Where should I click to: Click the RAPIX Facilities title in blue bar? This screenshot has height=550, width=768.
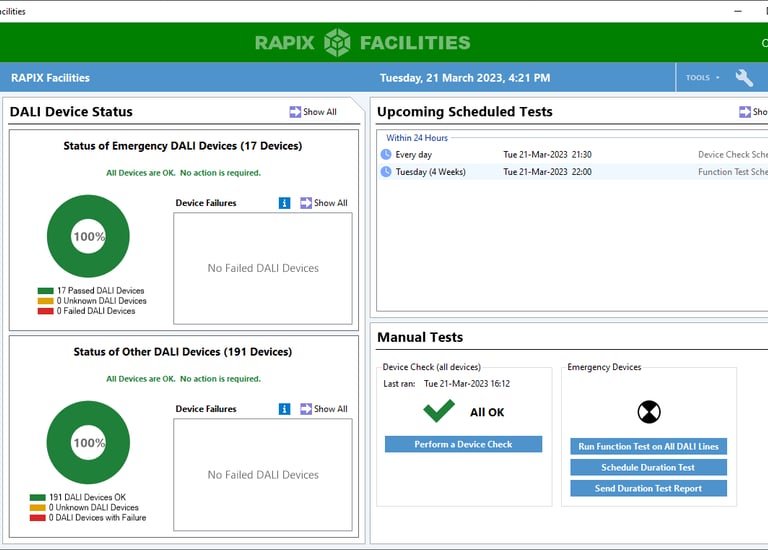point(50,78)
